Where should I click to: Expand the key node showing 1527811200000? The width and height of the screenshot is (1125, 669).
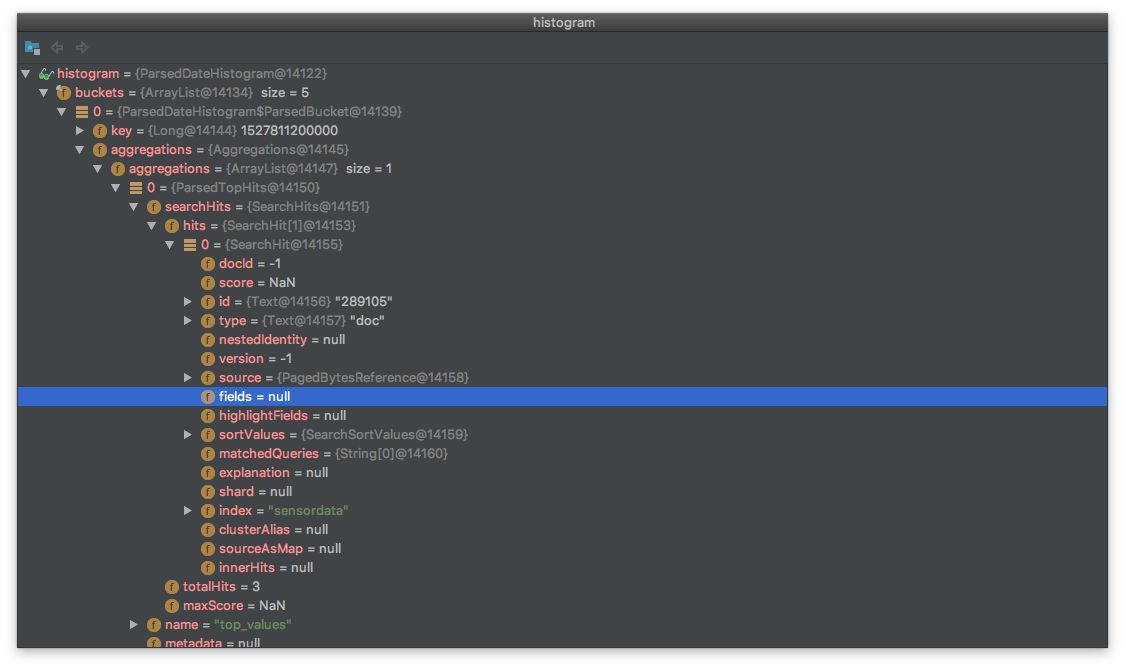[x=80, y=130]
